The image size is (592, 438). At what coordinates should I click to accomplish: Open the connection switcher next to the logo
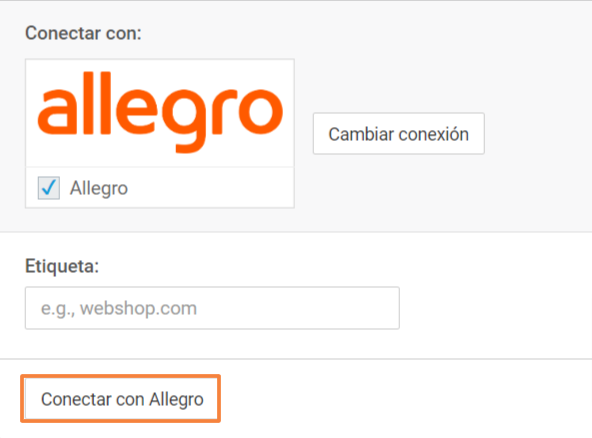coord(399,134)
